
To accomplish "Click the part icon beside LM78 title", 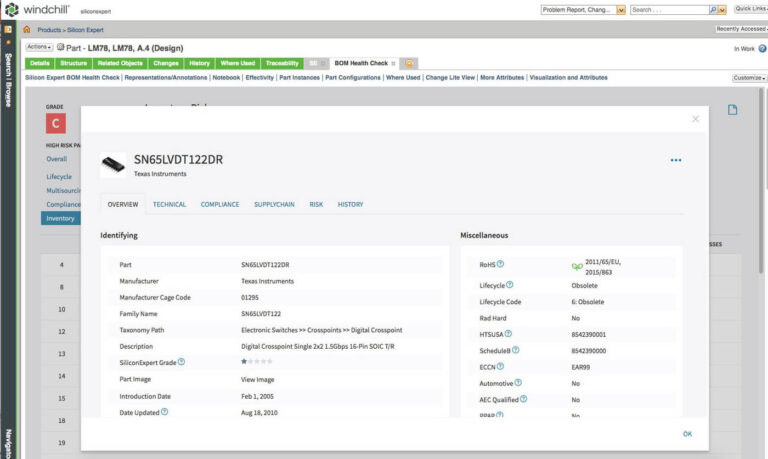I will pyautogui.click(x=60, y=47).
